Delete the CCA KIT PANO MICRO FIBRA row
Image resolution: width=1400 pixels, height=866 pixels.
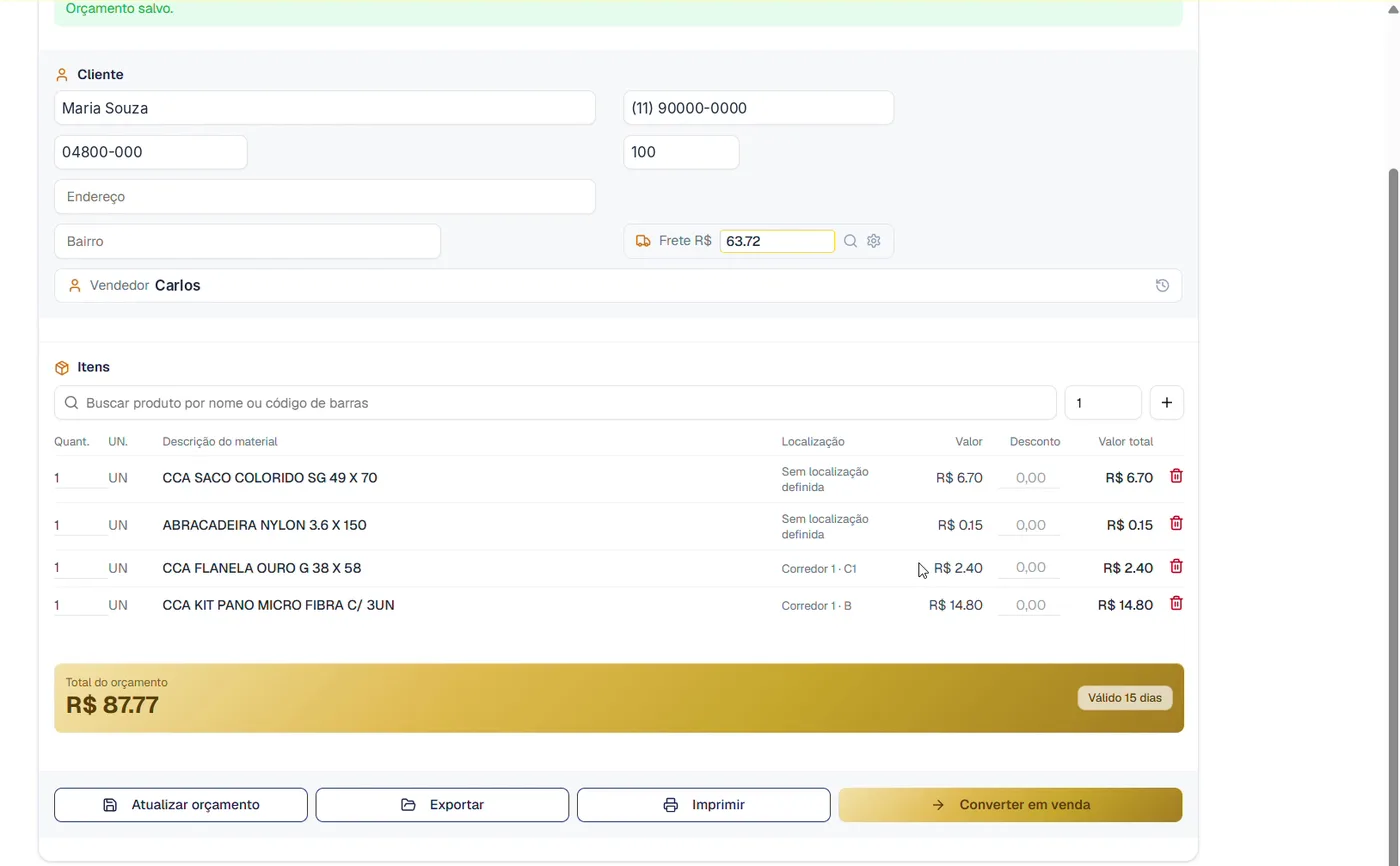1176,603
